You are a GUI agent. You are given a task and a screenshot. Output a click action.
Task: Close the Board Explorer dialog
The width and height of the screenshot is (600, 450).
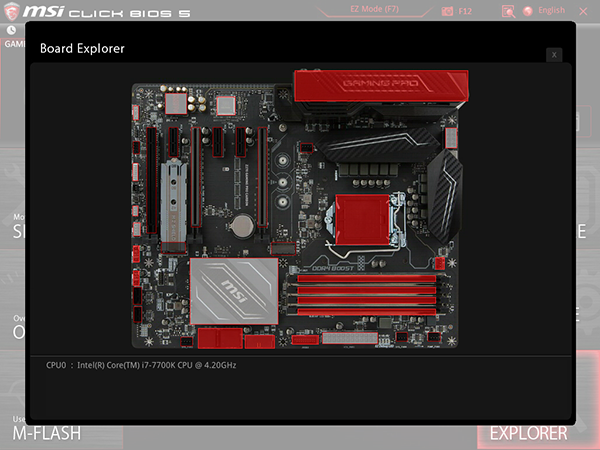click(554, 55)
